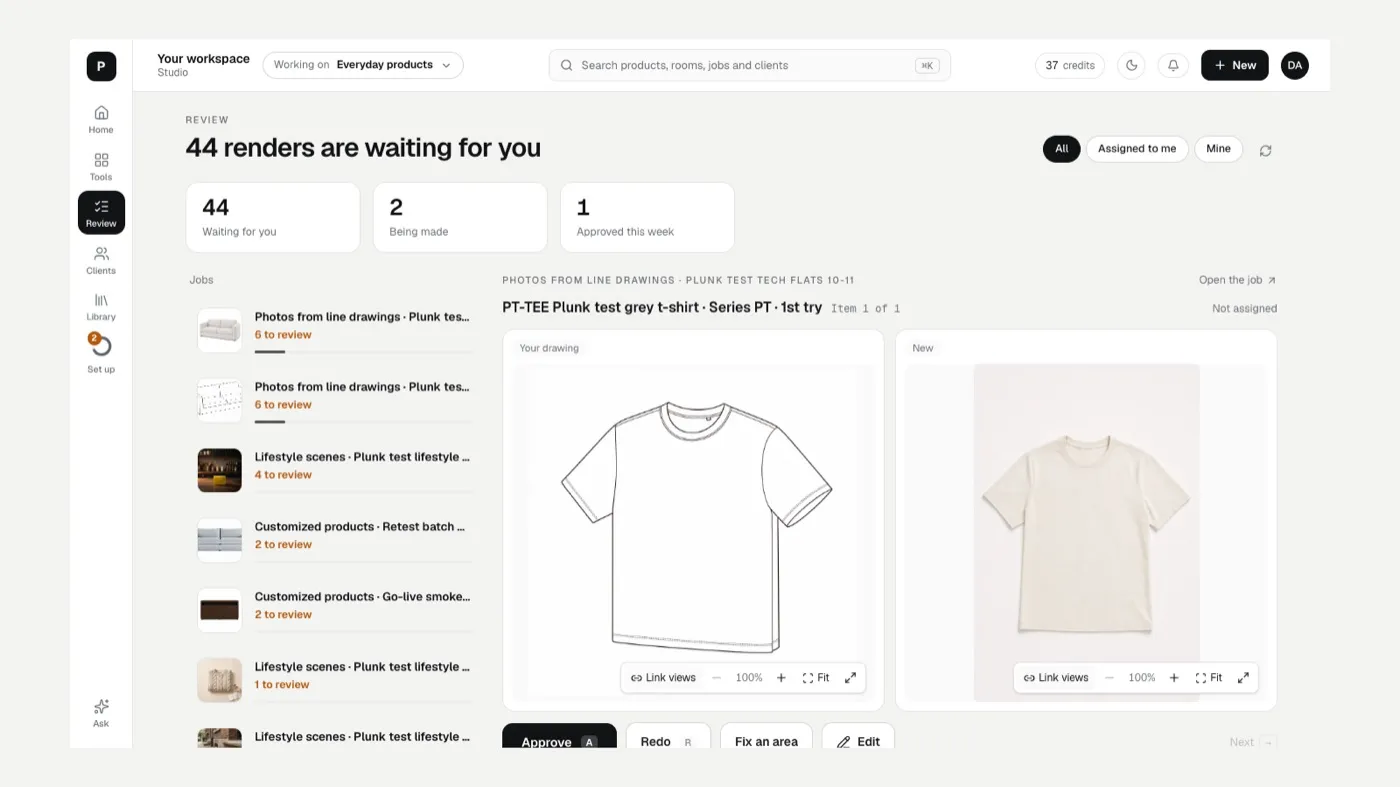Open the Waiting for you stat card
Viewport: 1400px width, 787px height.
point(273,217)
